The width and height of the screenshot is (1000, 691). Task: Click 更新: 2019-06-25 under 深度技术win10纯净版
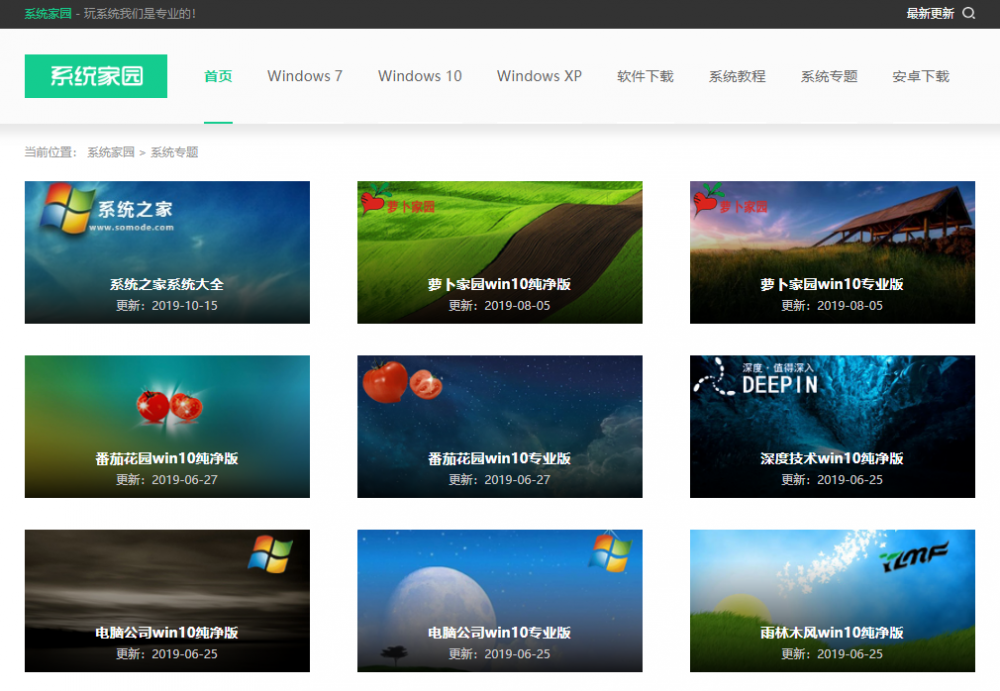(x=832, y=480)
